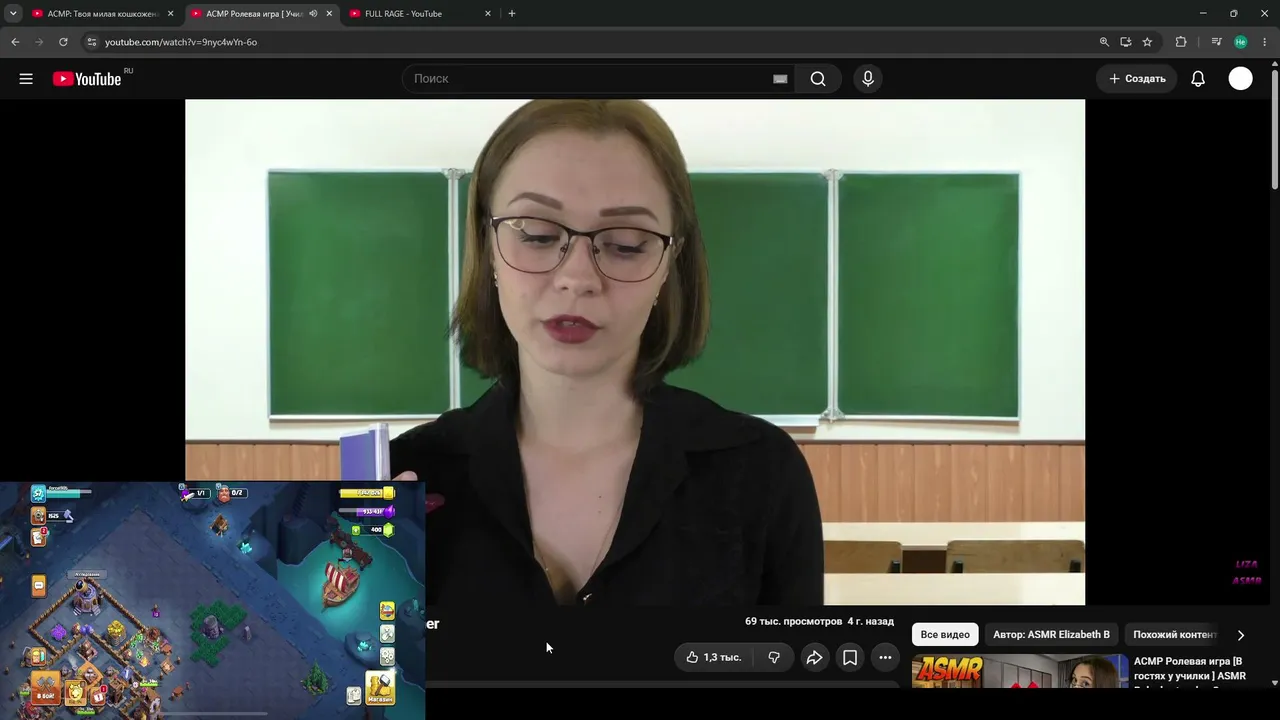Select the Похожий контент chip
Screen dimensions: 1280x720
pyautogui.click(x=1174, y=635)
